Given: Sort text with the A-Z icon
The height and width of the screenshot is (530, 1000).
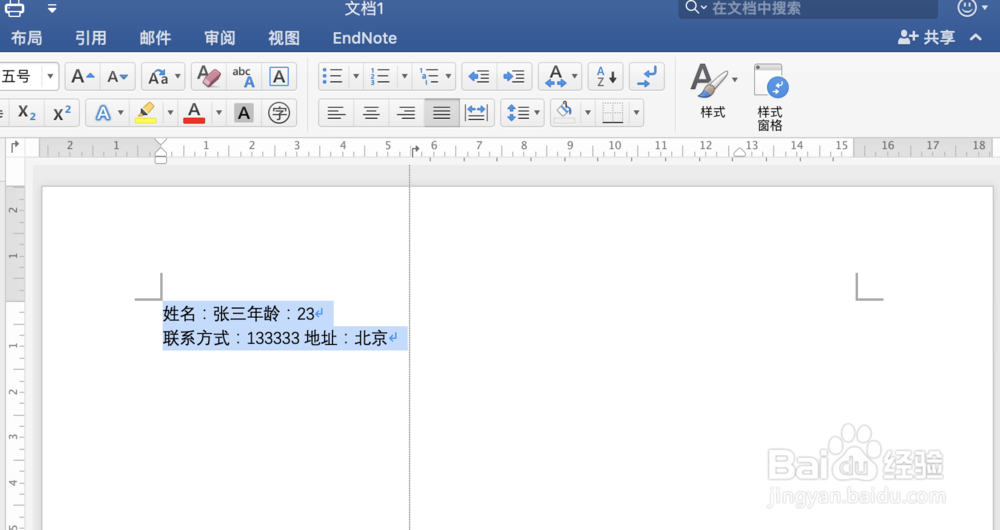Looking at the screenshot, I should [x=606, y=77].
